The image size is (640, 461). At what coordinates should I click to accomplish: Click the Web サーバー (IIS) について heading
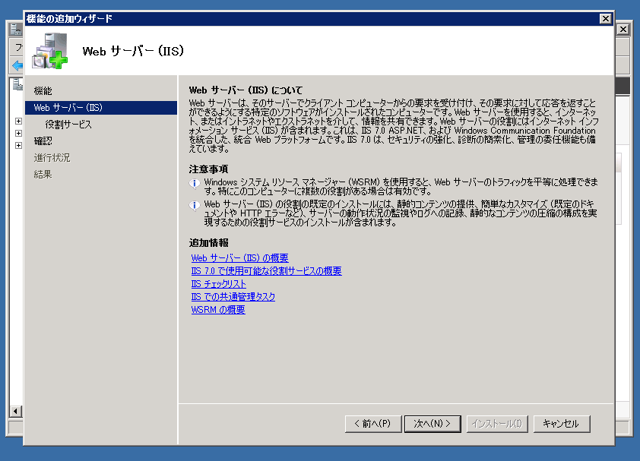pyautogui.click(x=245, y=90)
